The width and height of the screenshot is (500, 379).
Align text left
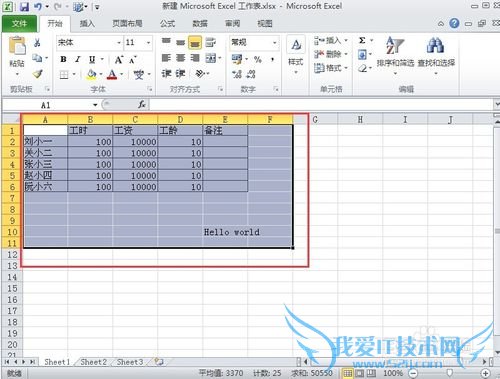[x=166, y=58]
